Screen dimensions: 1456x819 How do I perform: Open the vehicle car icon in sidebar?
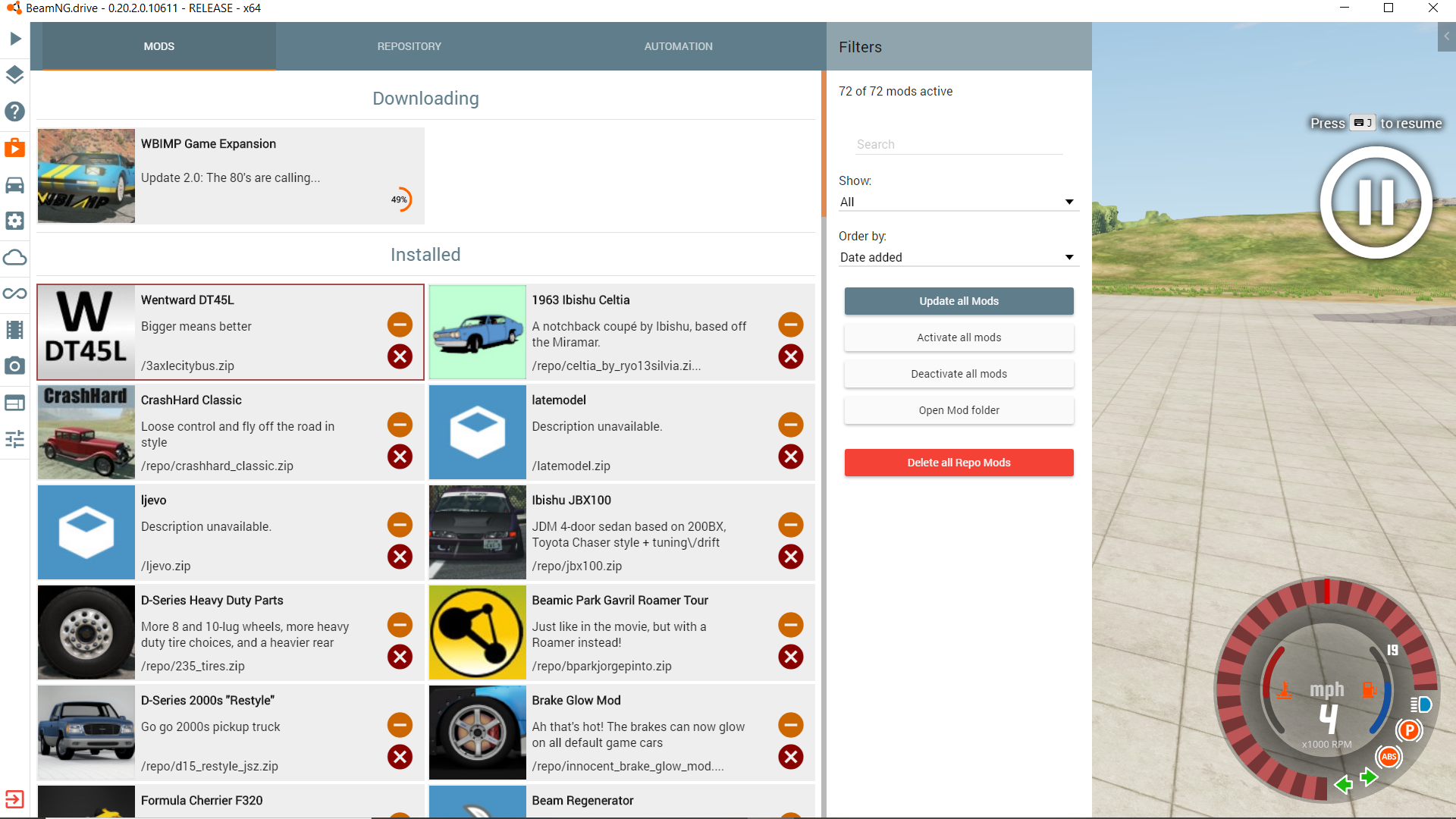[x=15, y=184]
